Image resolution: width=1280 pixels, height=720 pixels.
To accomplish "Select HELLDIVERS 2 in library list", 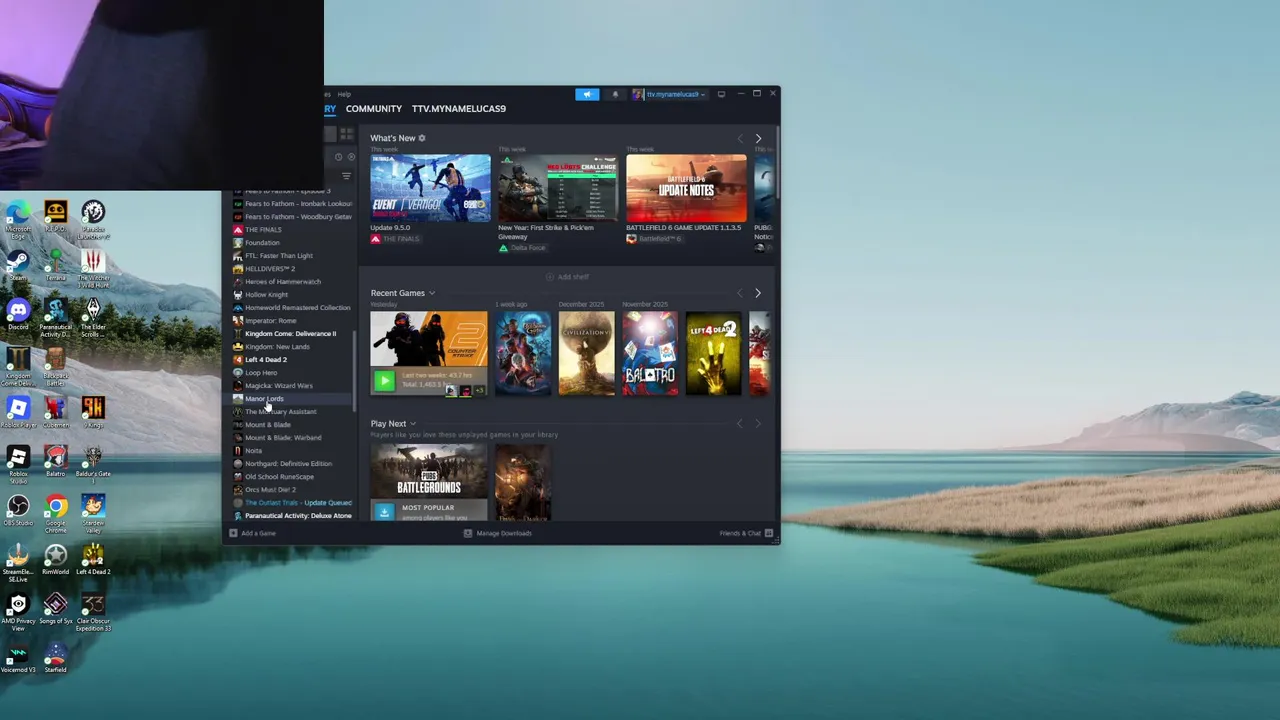I will click(x=294, y=269).
